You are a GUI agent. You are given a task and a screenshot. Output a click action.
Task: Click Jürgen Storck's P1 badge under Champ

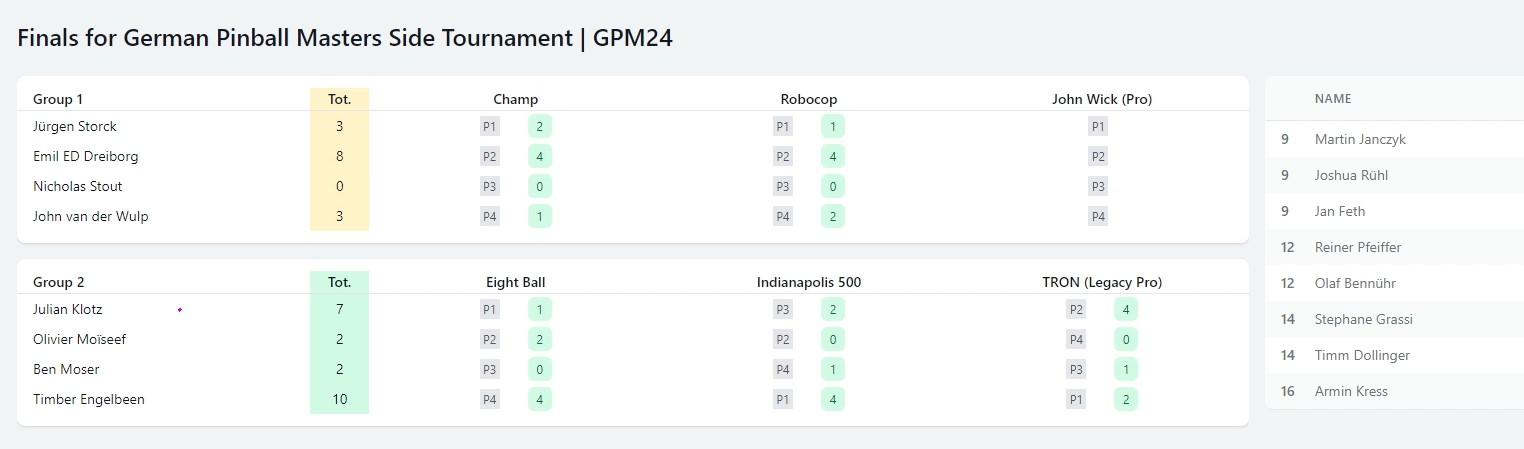coord(490,127)
